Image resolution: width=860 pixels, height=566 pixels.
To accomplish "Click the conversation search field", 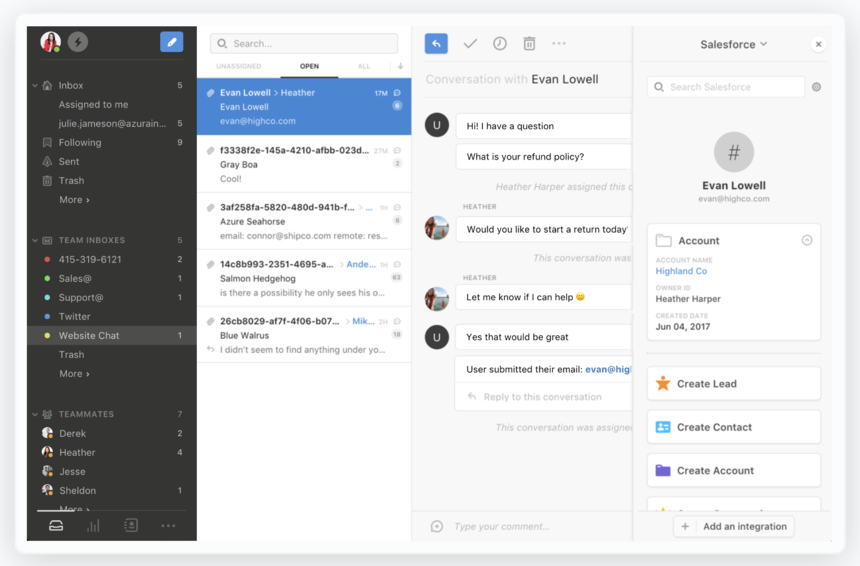I will click(304, 43).
